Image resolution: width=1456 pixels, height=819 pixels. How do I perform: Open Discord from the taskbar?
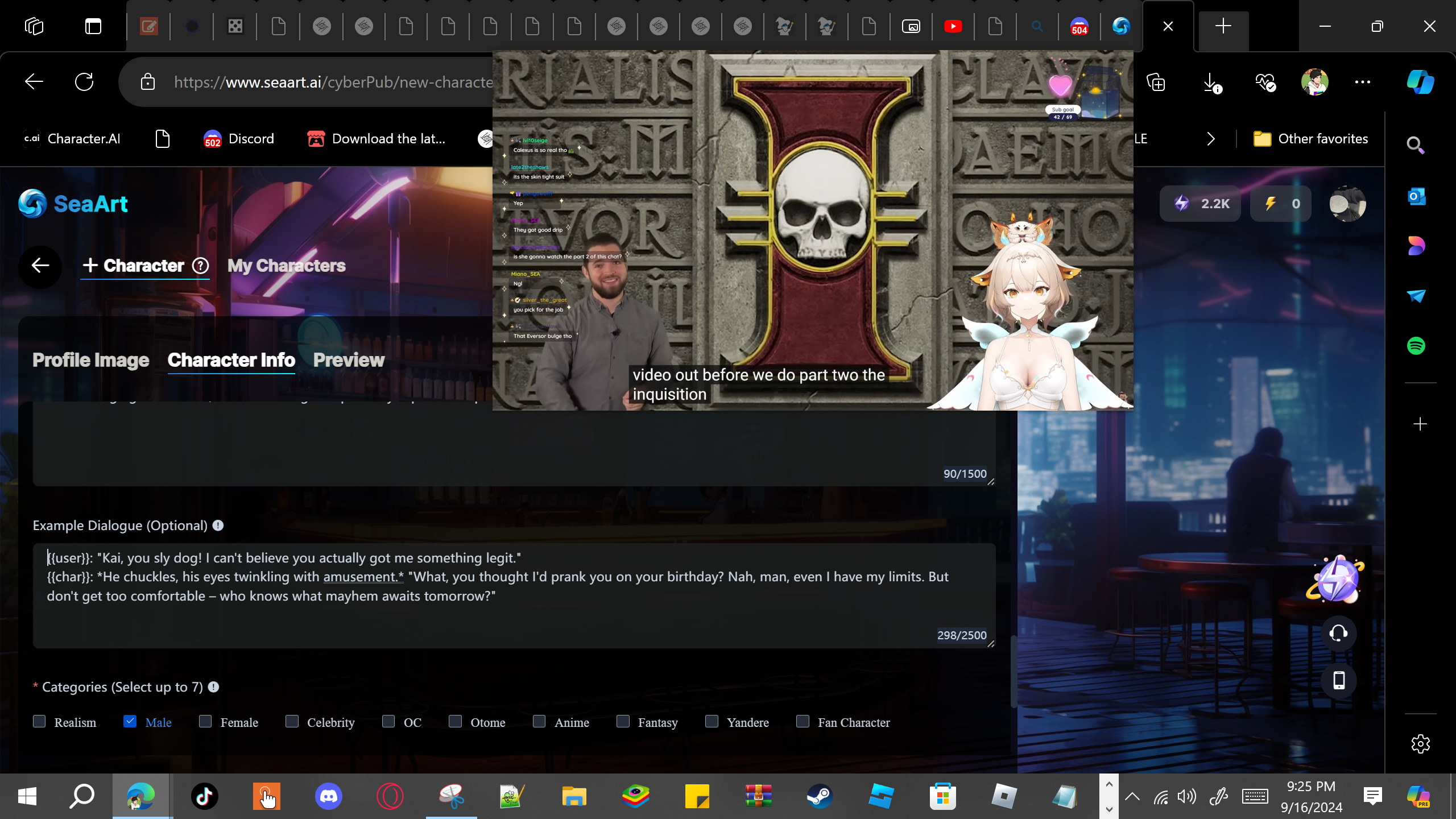click(329, 796)
